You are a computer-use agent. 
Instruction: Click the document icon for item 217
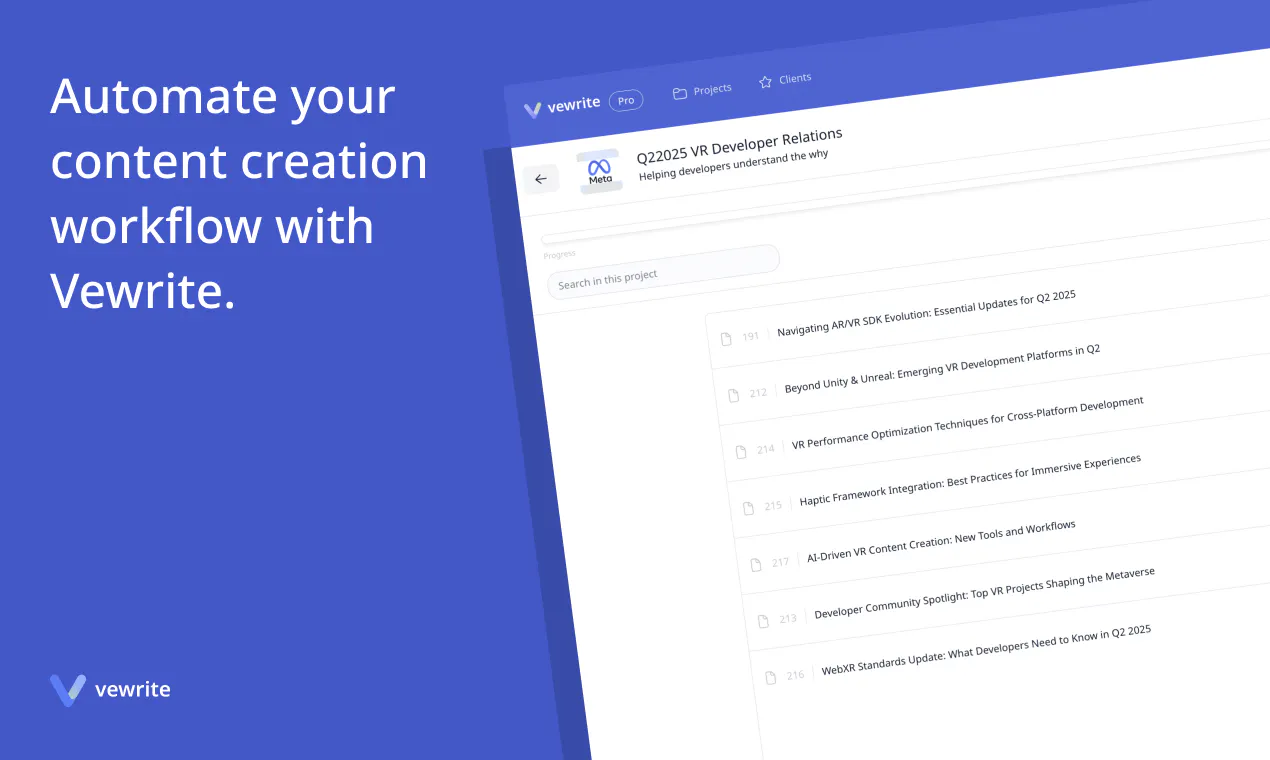click(756, 565)
